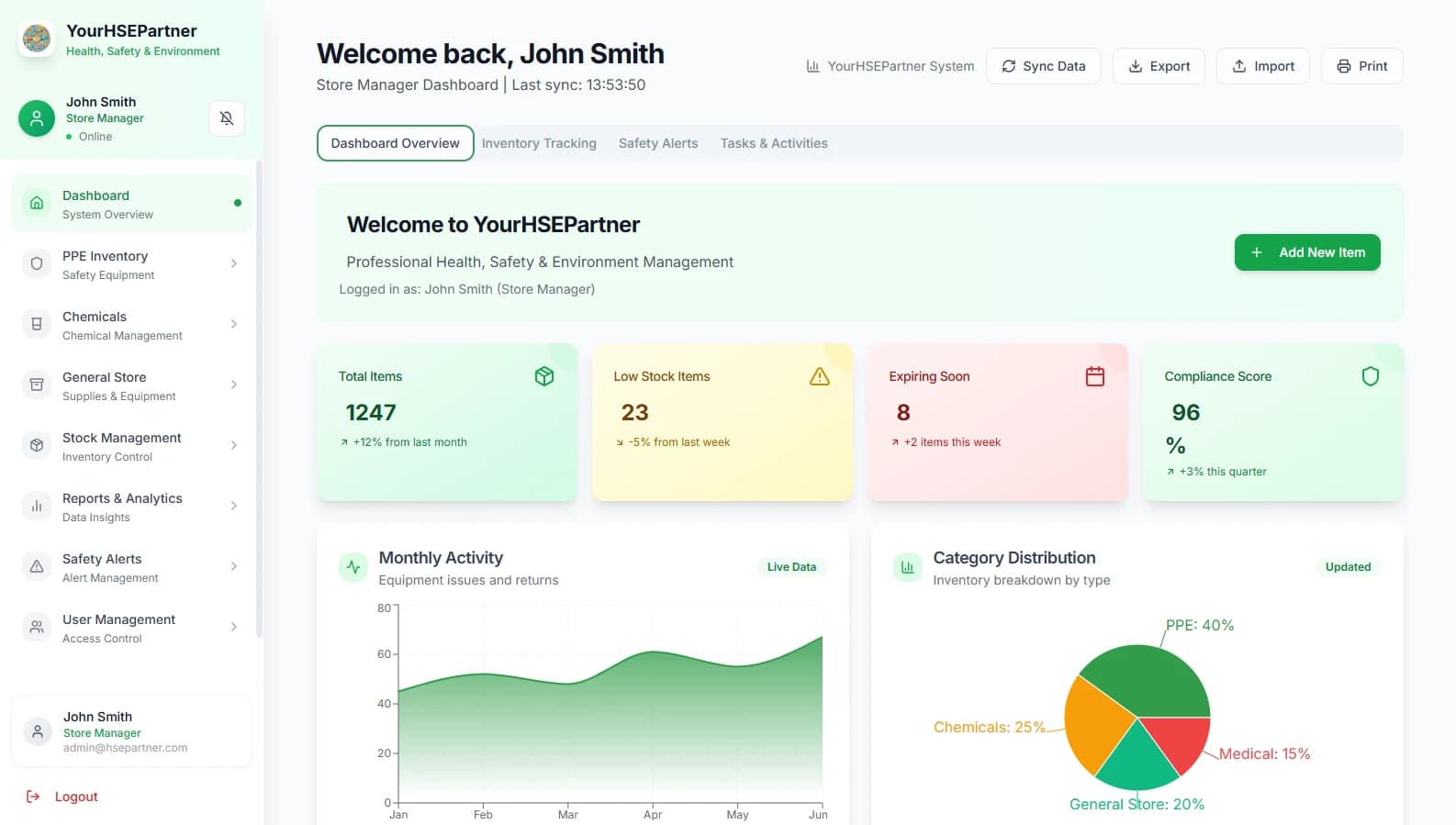Switch to the Inventory Tracking tab

click(x=539, y=143)
